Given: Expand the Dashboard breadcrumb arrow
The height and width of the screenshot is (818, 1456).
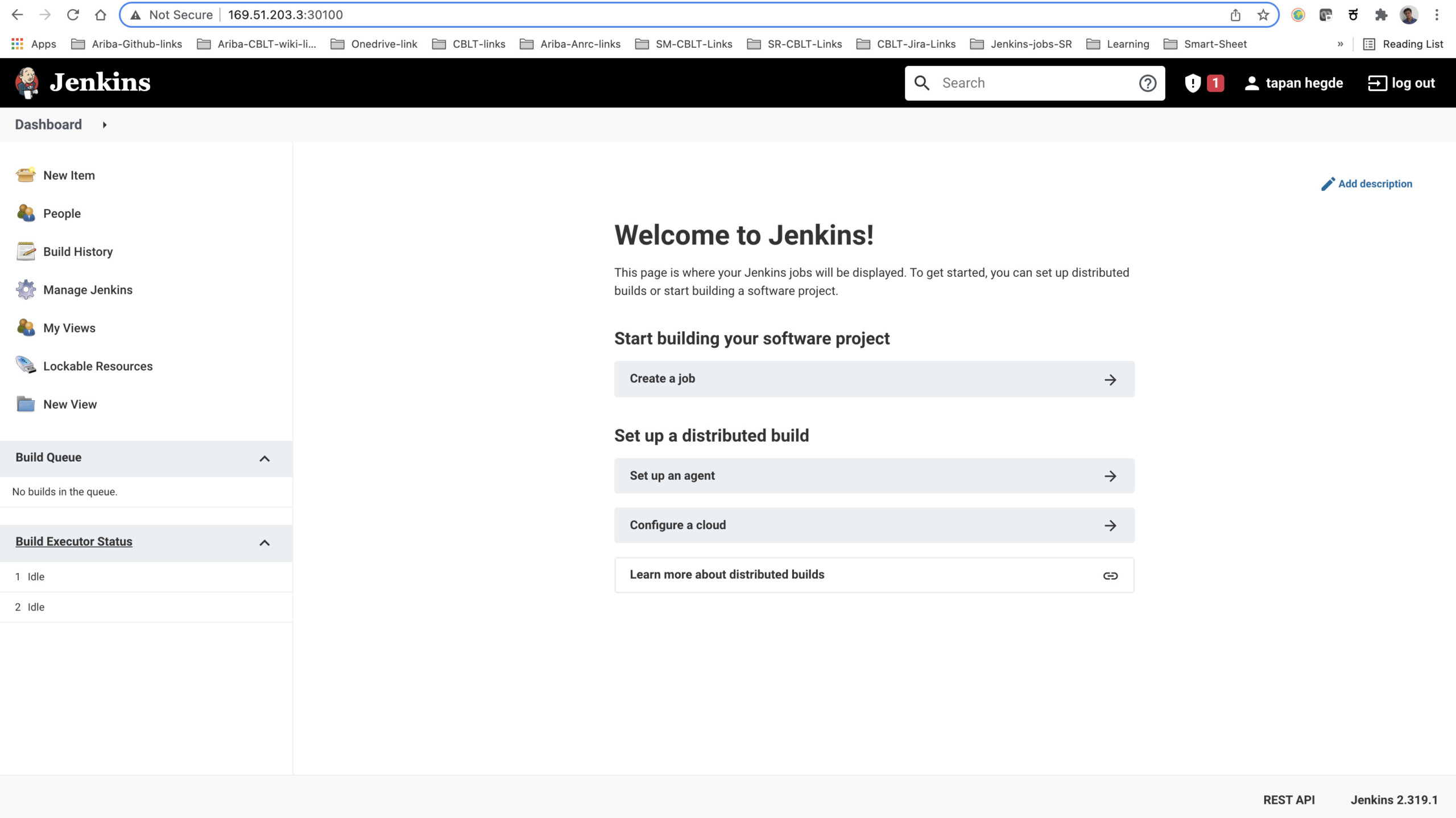Looking at the screenshot, I should coord(105,124).
